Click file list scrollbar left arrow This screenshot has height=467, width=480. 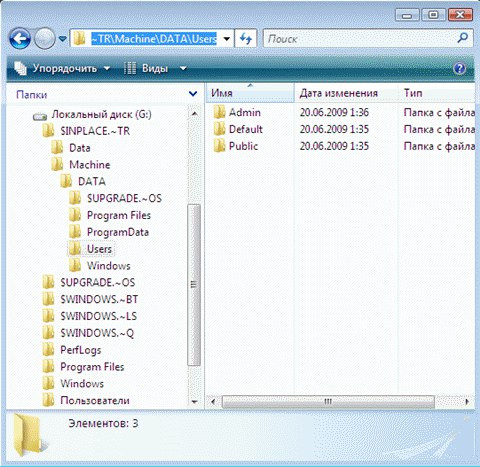click(213, 401)
